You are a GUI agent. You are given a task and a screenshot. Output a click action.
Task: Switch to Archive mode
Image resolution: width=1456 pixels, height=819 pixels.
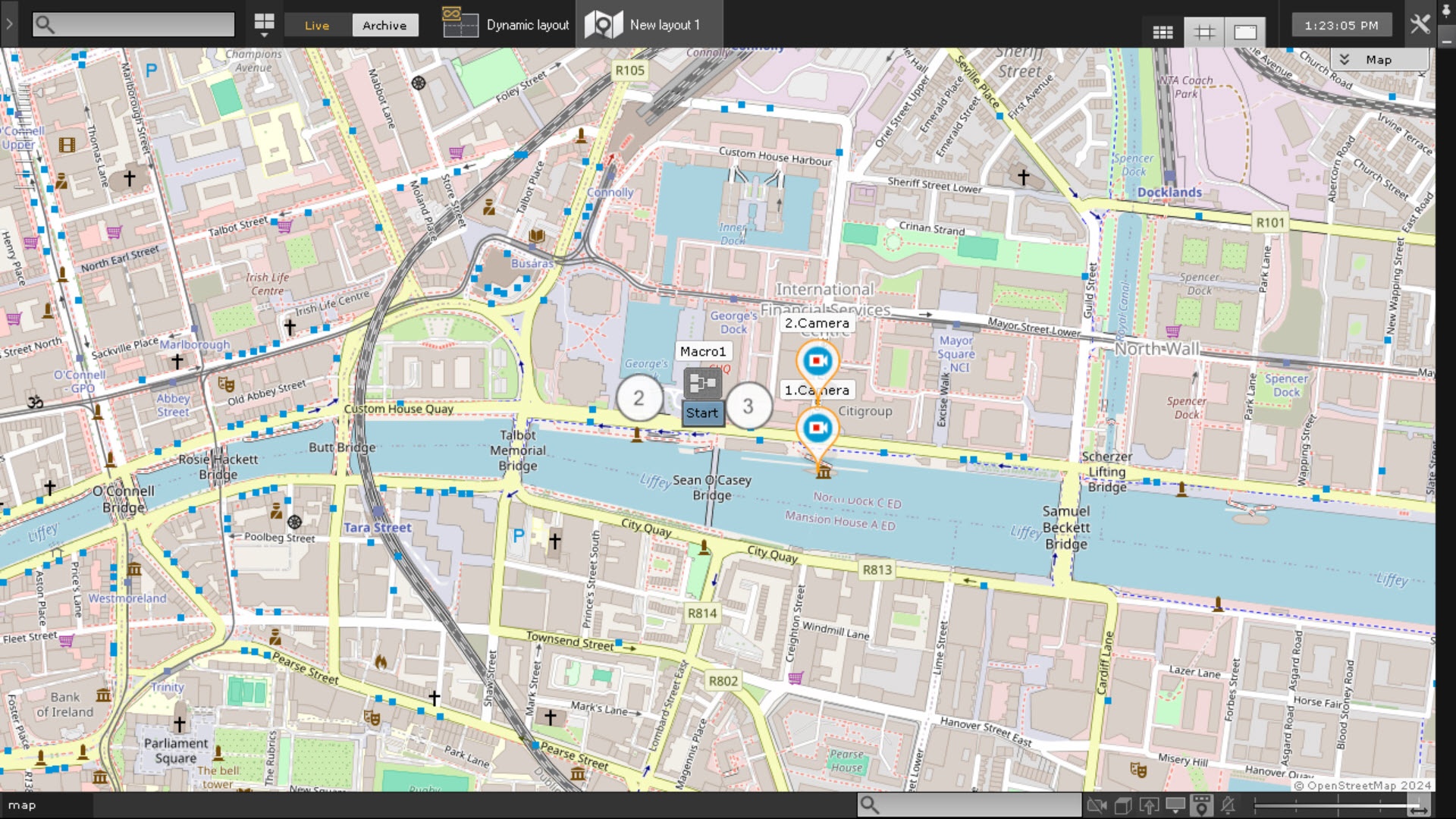[384, 25]
